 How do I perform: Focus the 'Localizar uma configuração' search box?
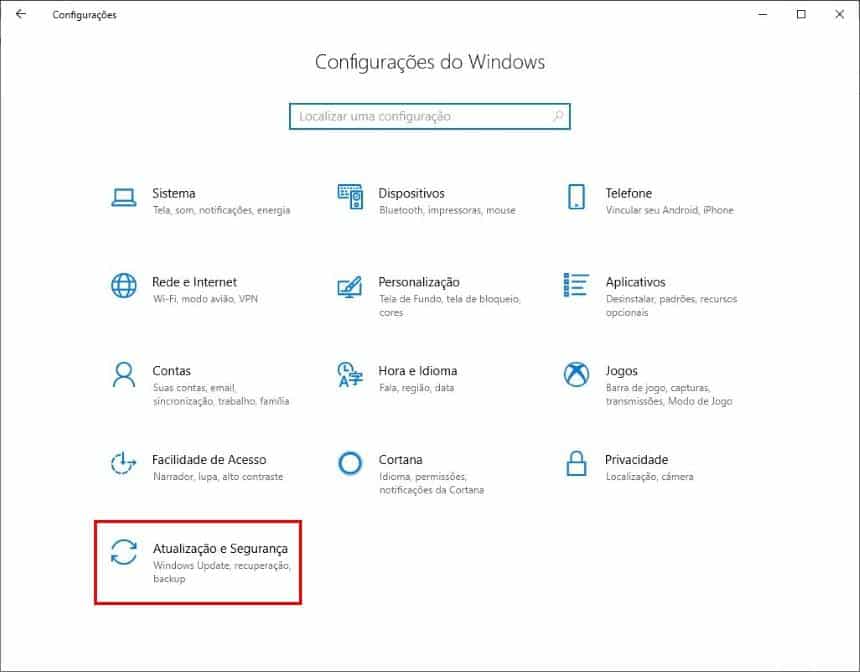click(429, 116)
